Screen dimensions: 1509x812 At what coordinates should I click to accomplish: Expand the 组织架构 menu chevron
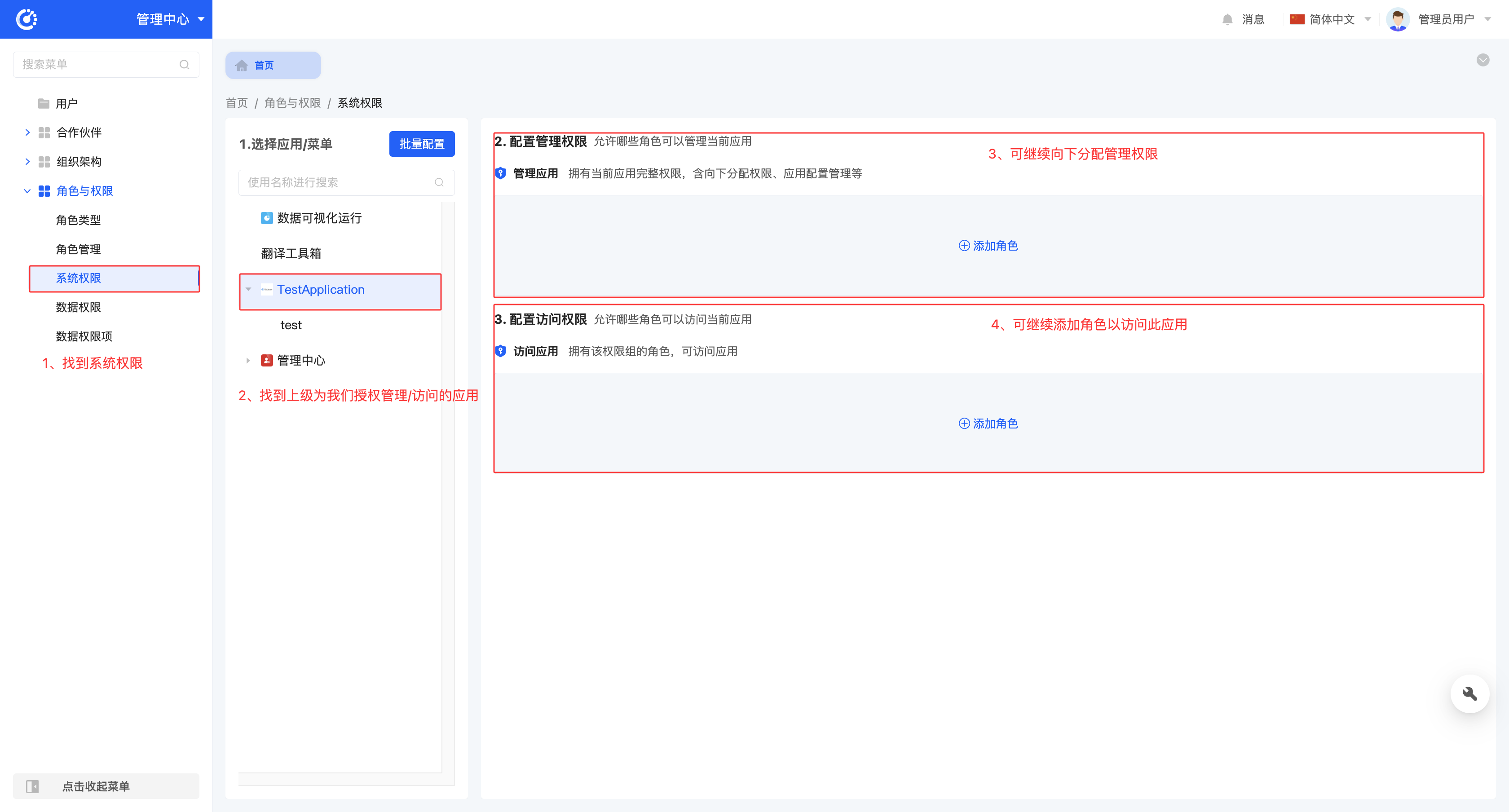click(x=27, y=162)
